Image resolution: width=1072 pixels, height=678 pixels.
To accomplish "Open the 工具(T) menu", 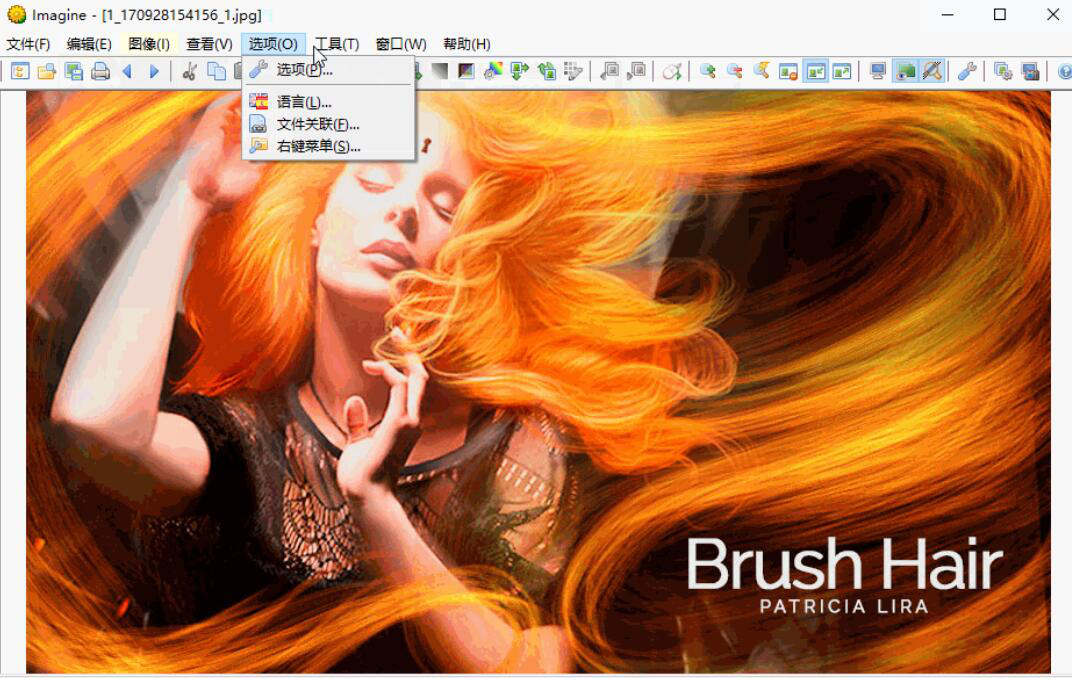I will 337,44.
